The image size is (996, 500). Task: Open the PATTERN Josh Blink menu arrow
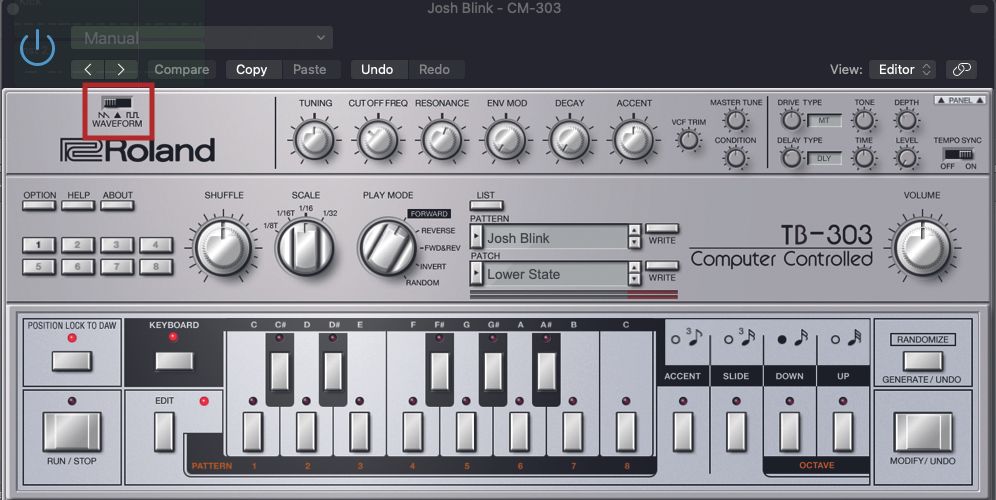pos(476,238)
